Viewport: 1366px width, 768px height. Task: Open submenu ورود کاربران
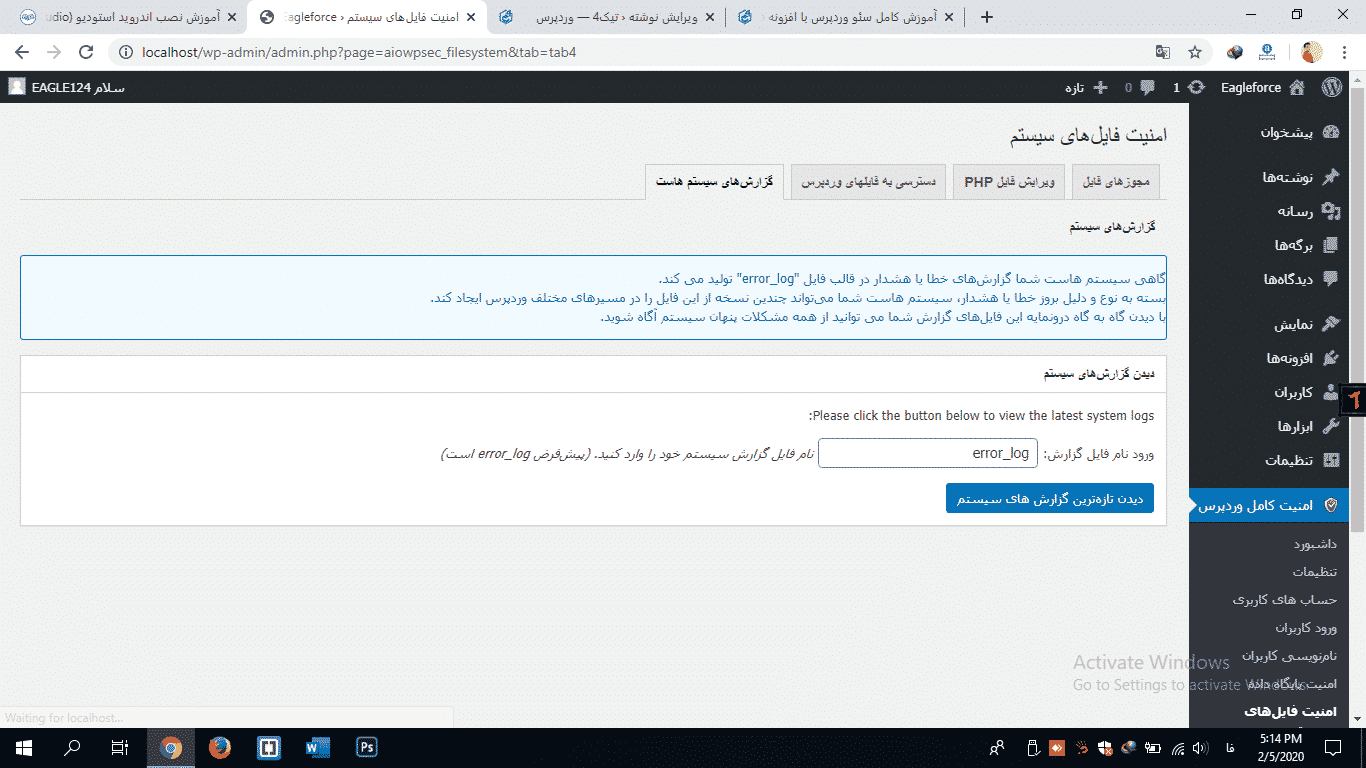pos(1306,628)
